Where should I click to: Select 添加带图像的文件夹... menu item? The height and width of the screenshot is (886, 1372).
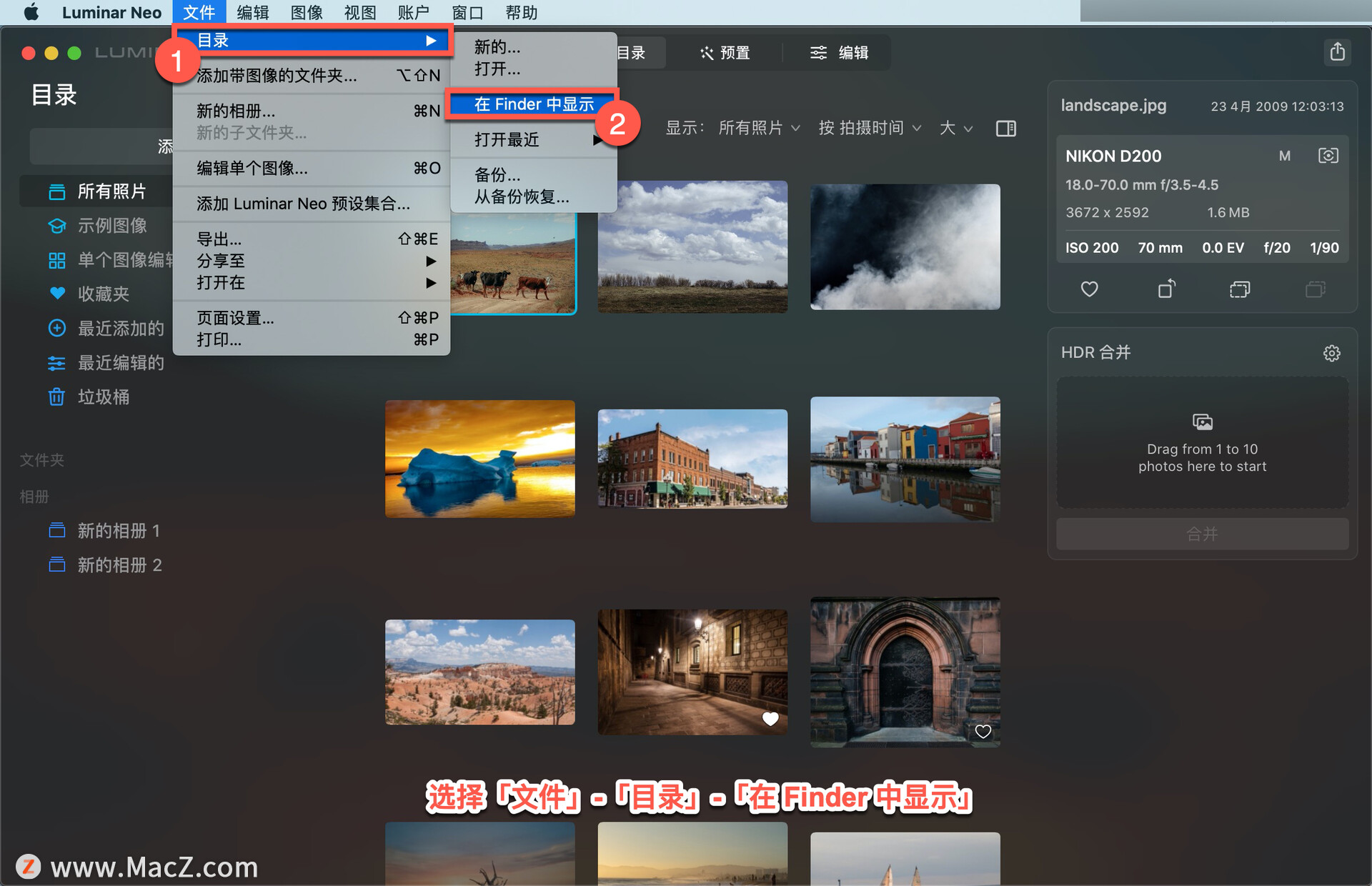click(x=312, y=76)
